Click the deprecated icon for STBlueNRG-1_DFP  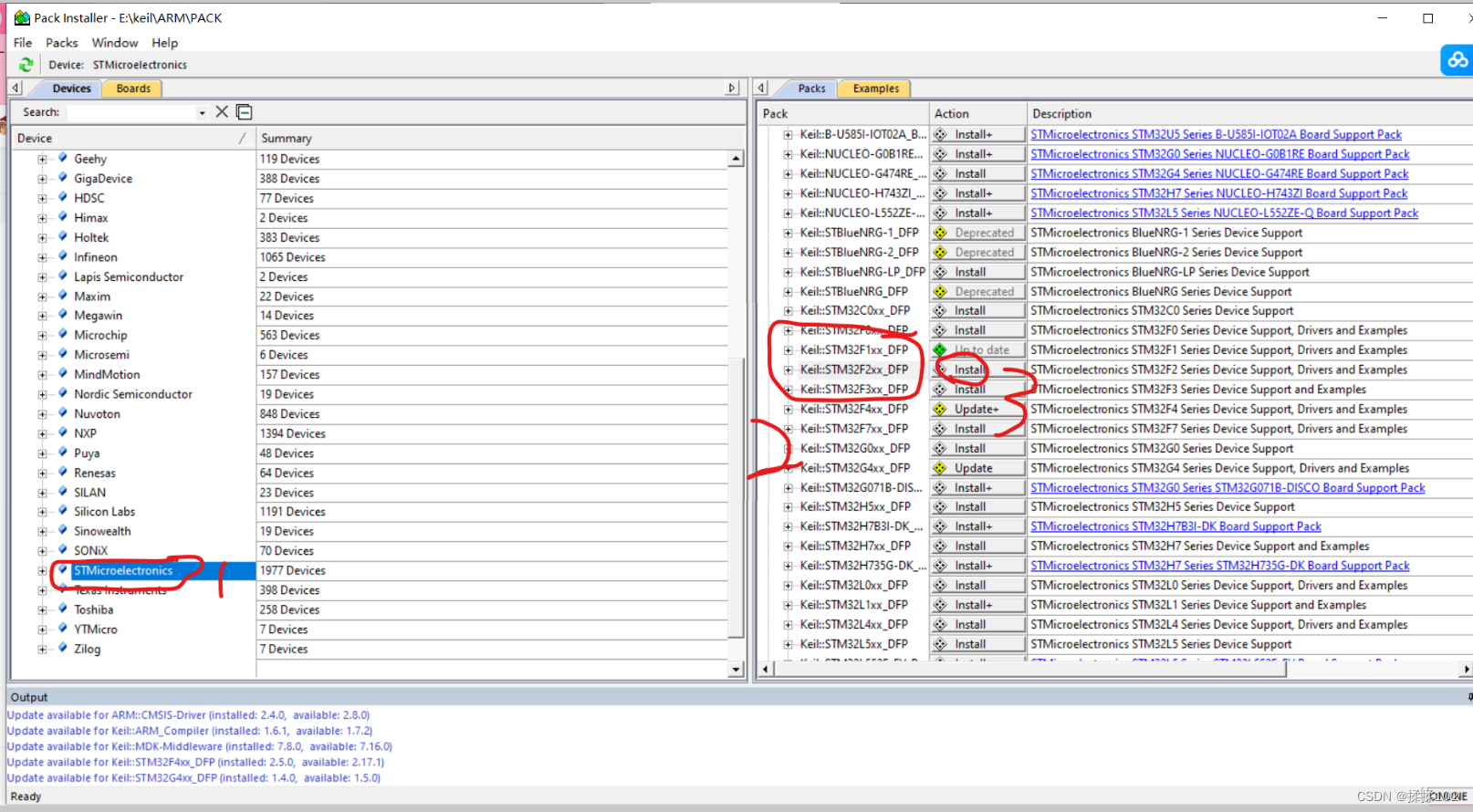point(940,233)
